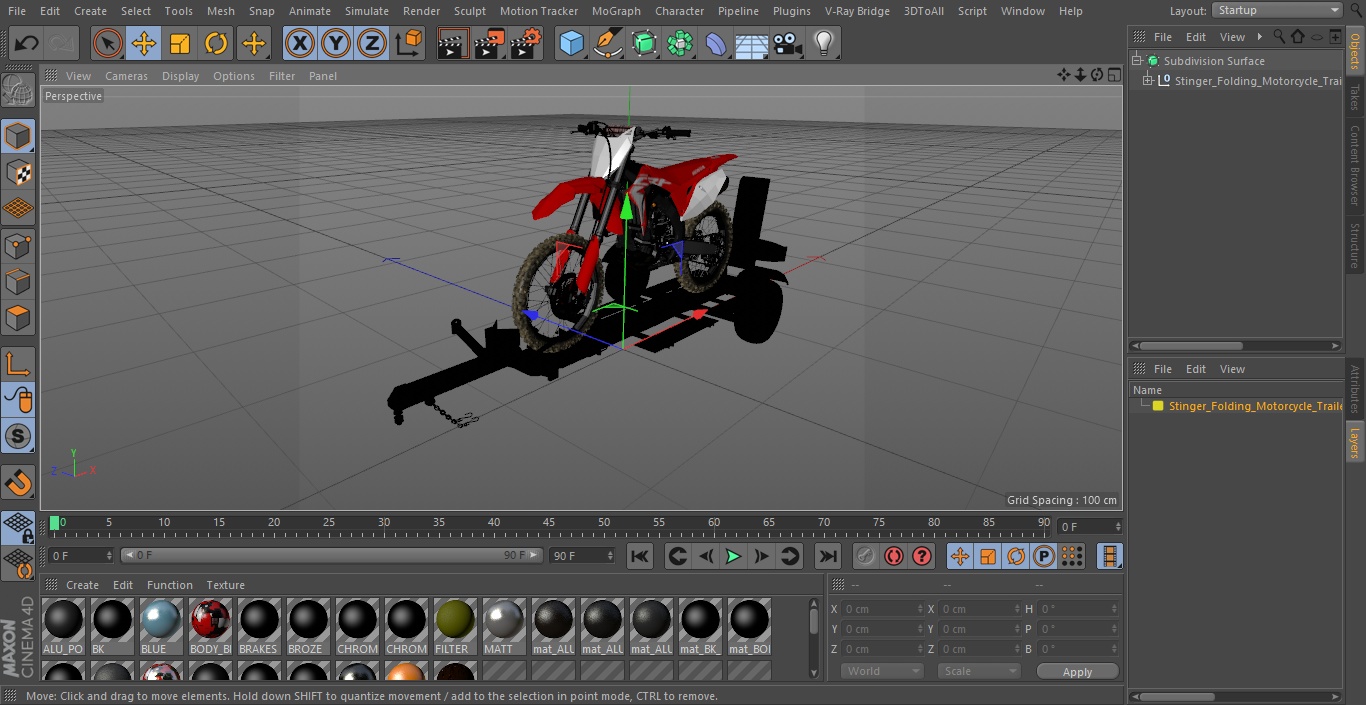Step to previous frame

tap(705, 556)
